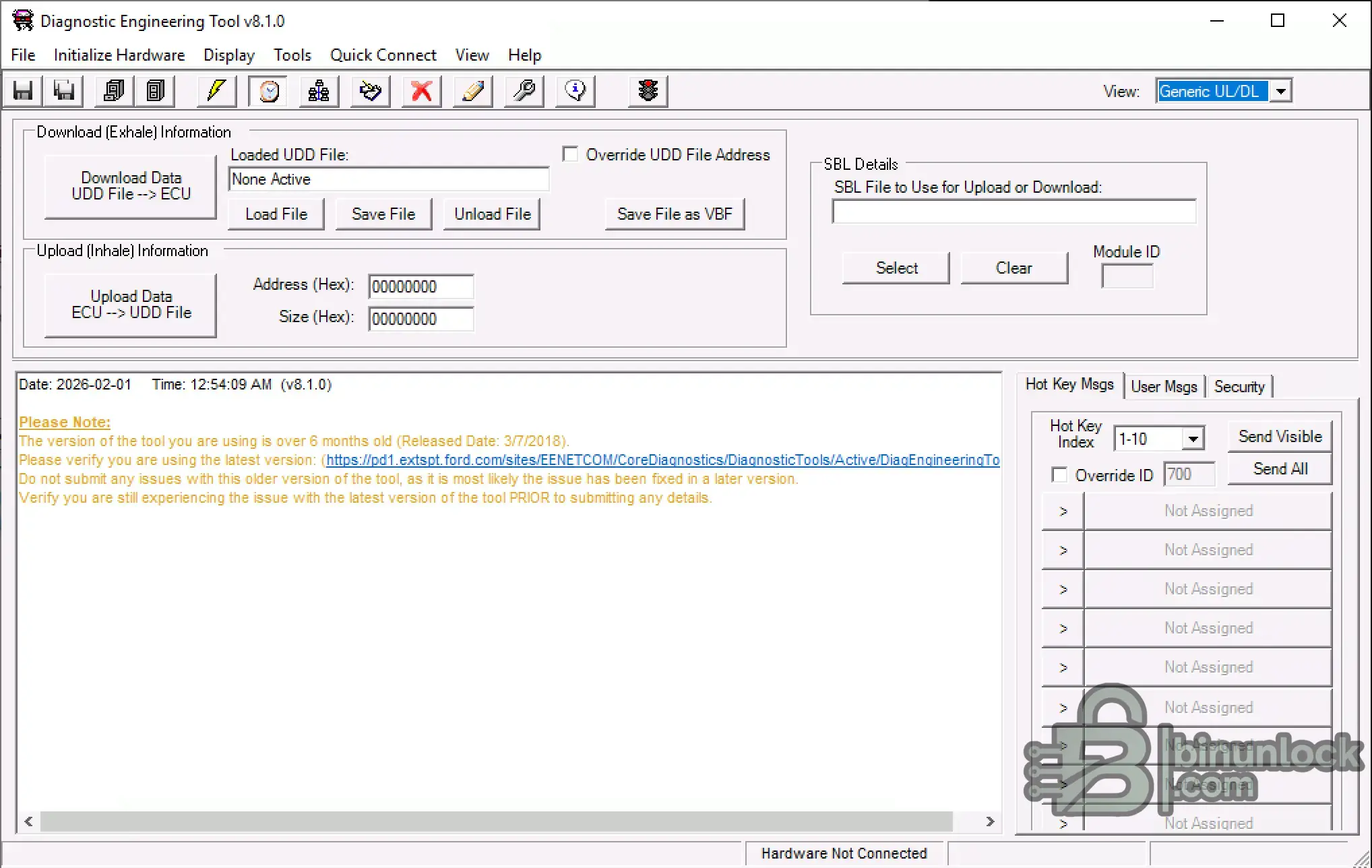Check the Override ID checkbox
This screenshot has height=868, width=1372.
tap(1059, 475)
